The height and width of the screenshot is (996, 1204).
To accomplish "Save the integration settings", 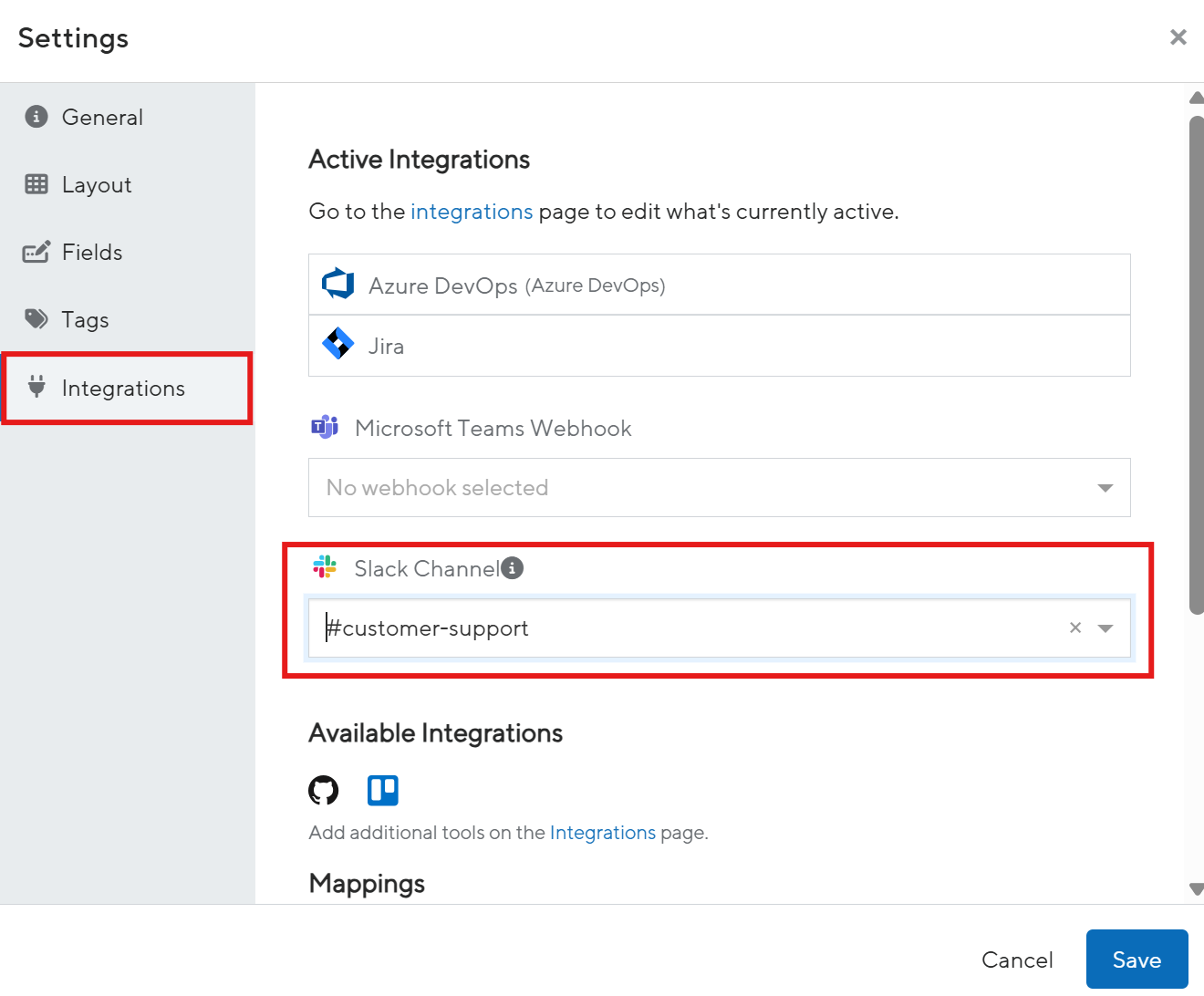I will coord(1137,959).
